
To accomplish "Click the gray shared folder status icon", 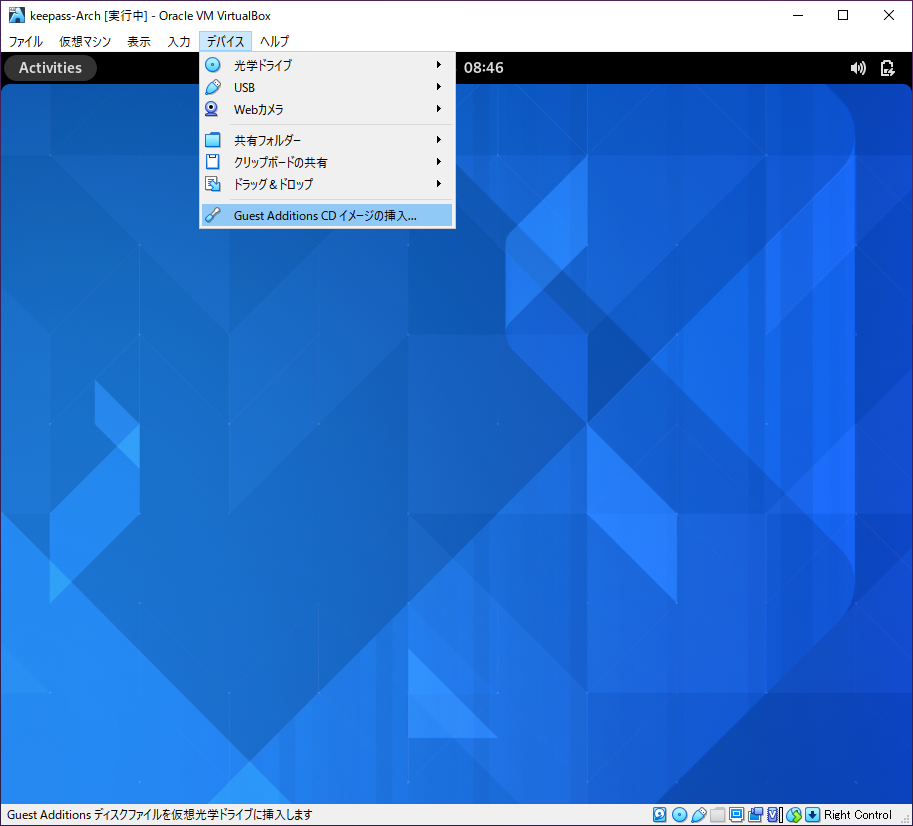I will click(x=717, y=815).
